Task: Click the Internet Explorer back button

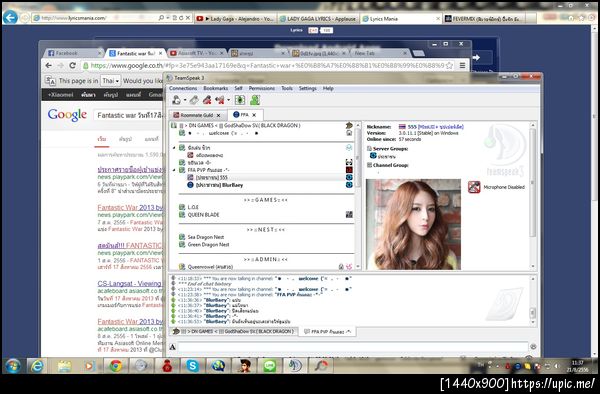Action: [x=10, y=17]
